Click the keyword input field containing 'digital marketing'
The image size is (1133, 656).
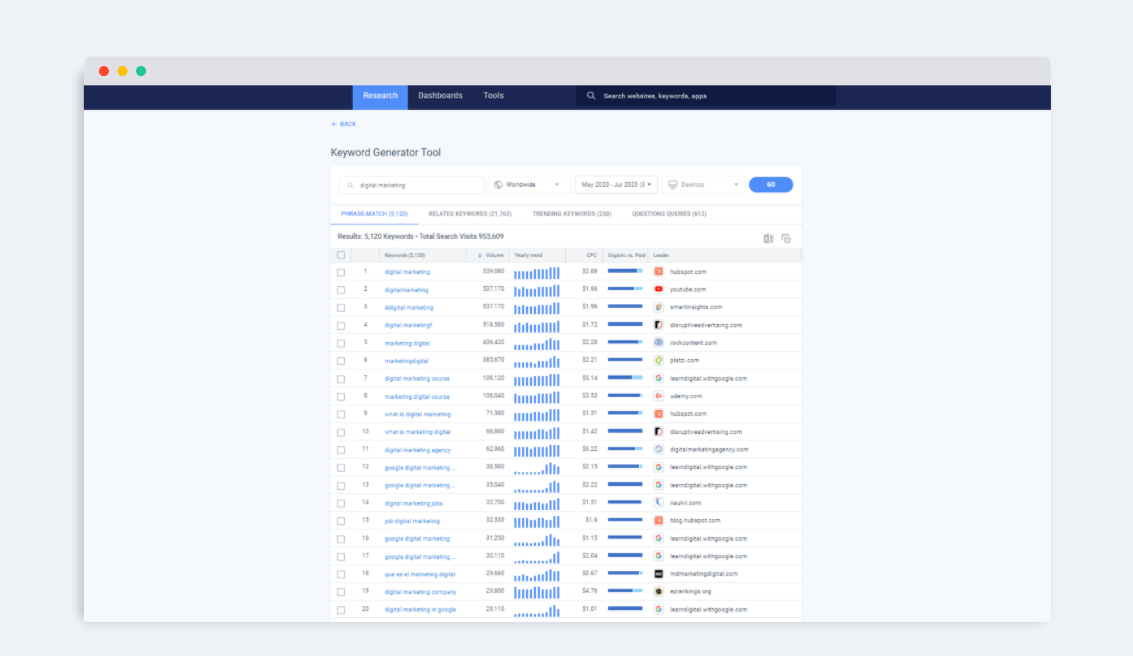(412, 185)
